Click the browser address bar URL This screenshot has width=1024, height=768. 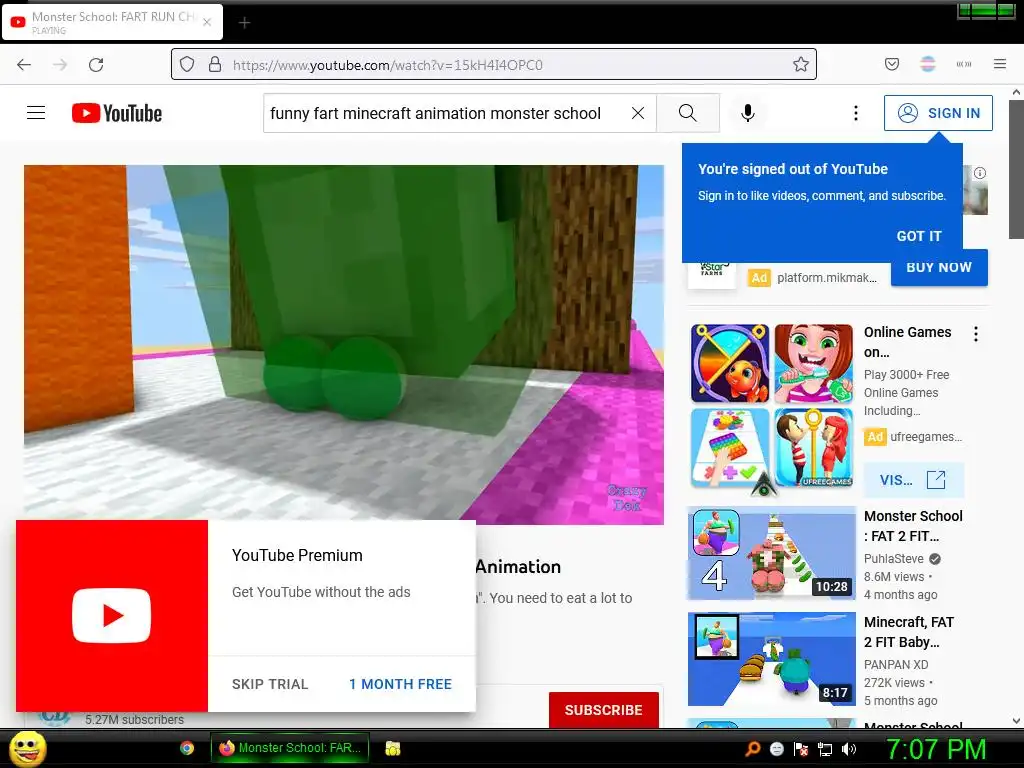click(387, 65)
